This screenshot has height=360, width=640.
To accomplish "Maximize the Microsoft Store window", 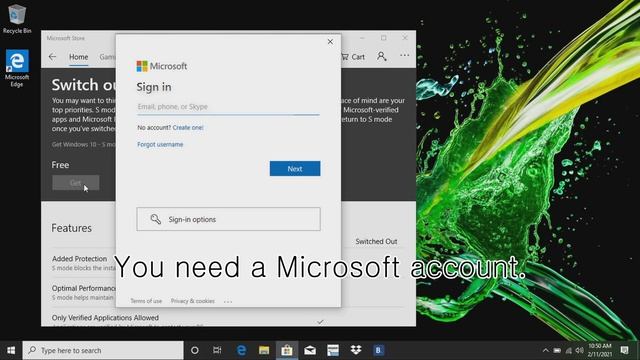I will pos(383,38).
